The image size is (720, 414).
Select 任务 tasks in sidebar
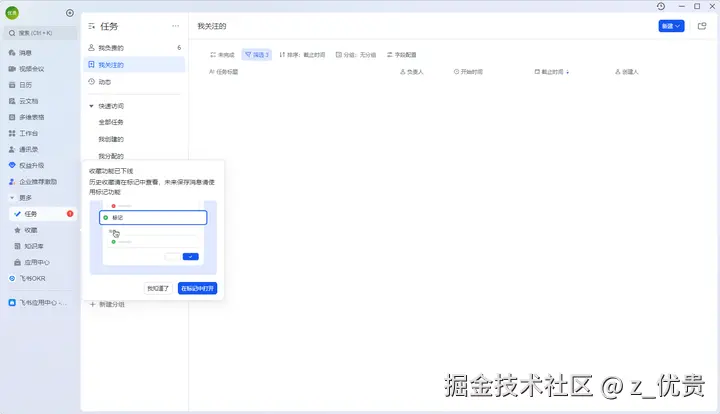(42, 214)
